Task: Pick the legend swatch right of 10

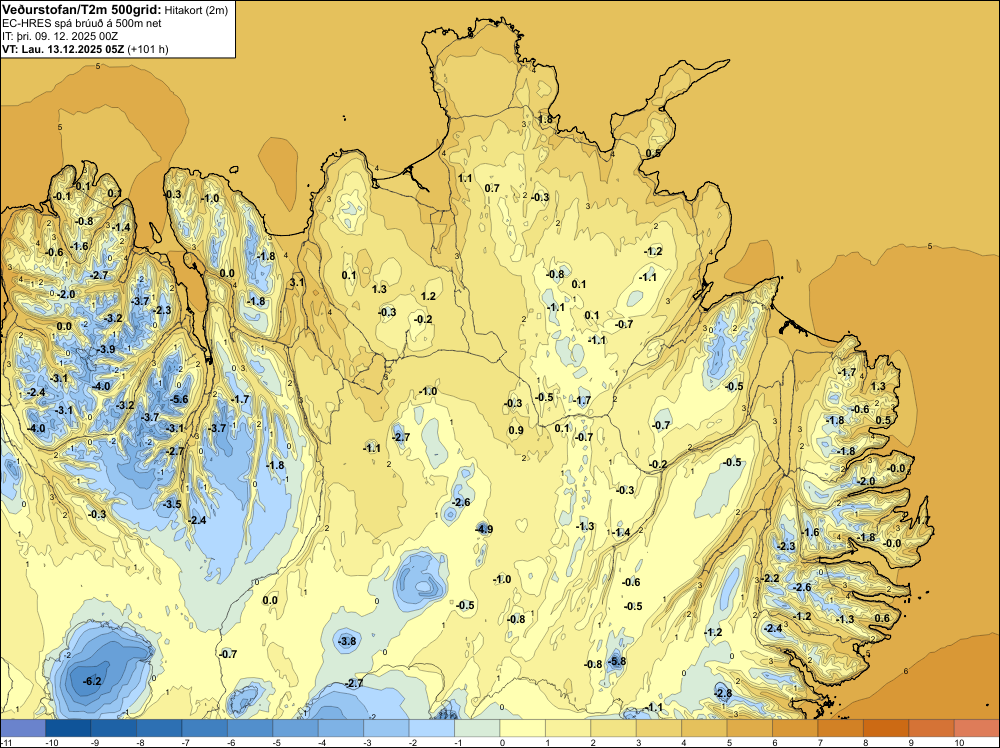Action: click(x=977, y=728)
